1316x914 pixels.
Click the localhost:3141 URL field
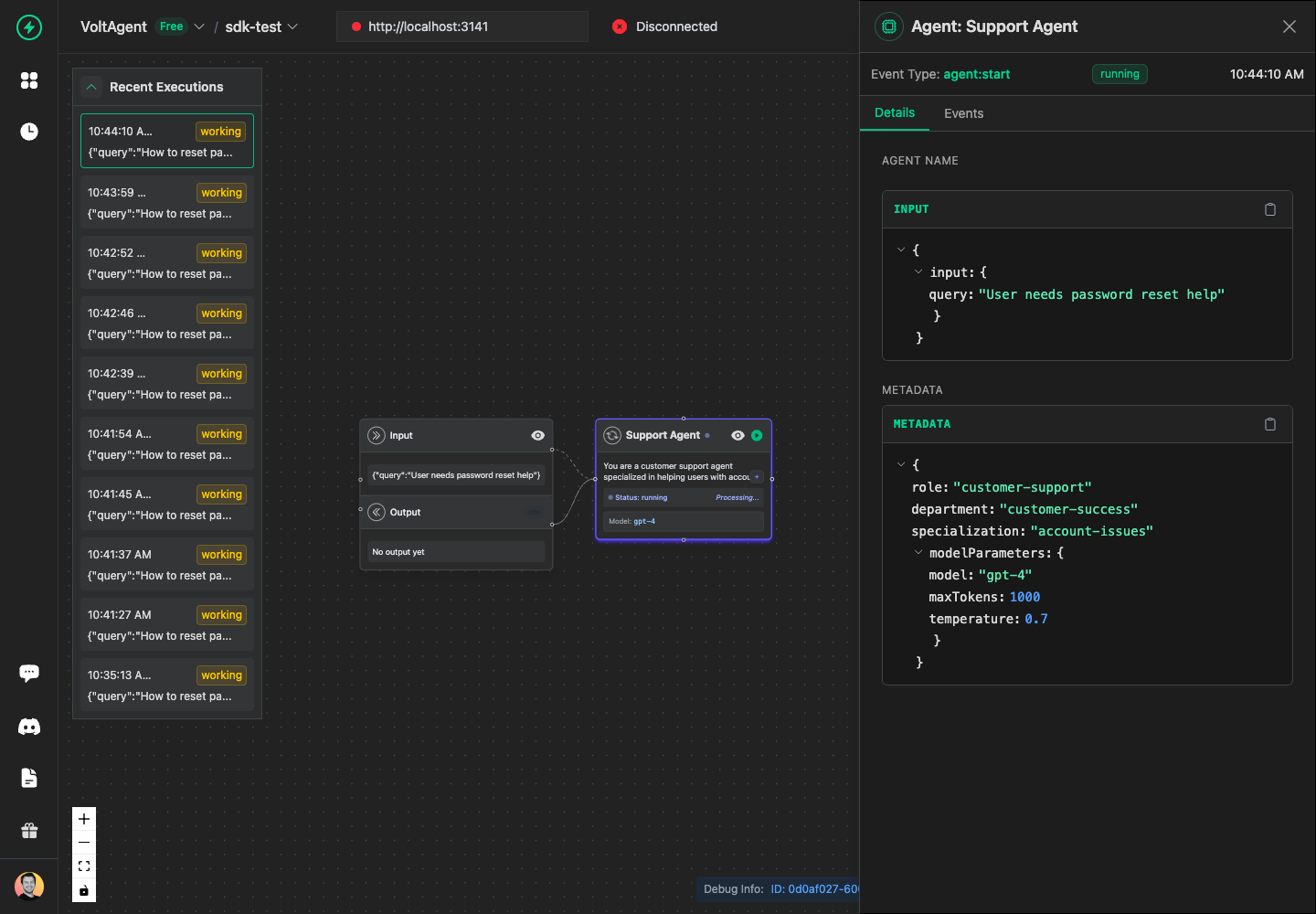point(462,27)
